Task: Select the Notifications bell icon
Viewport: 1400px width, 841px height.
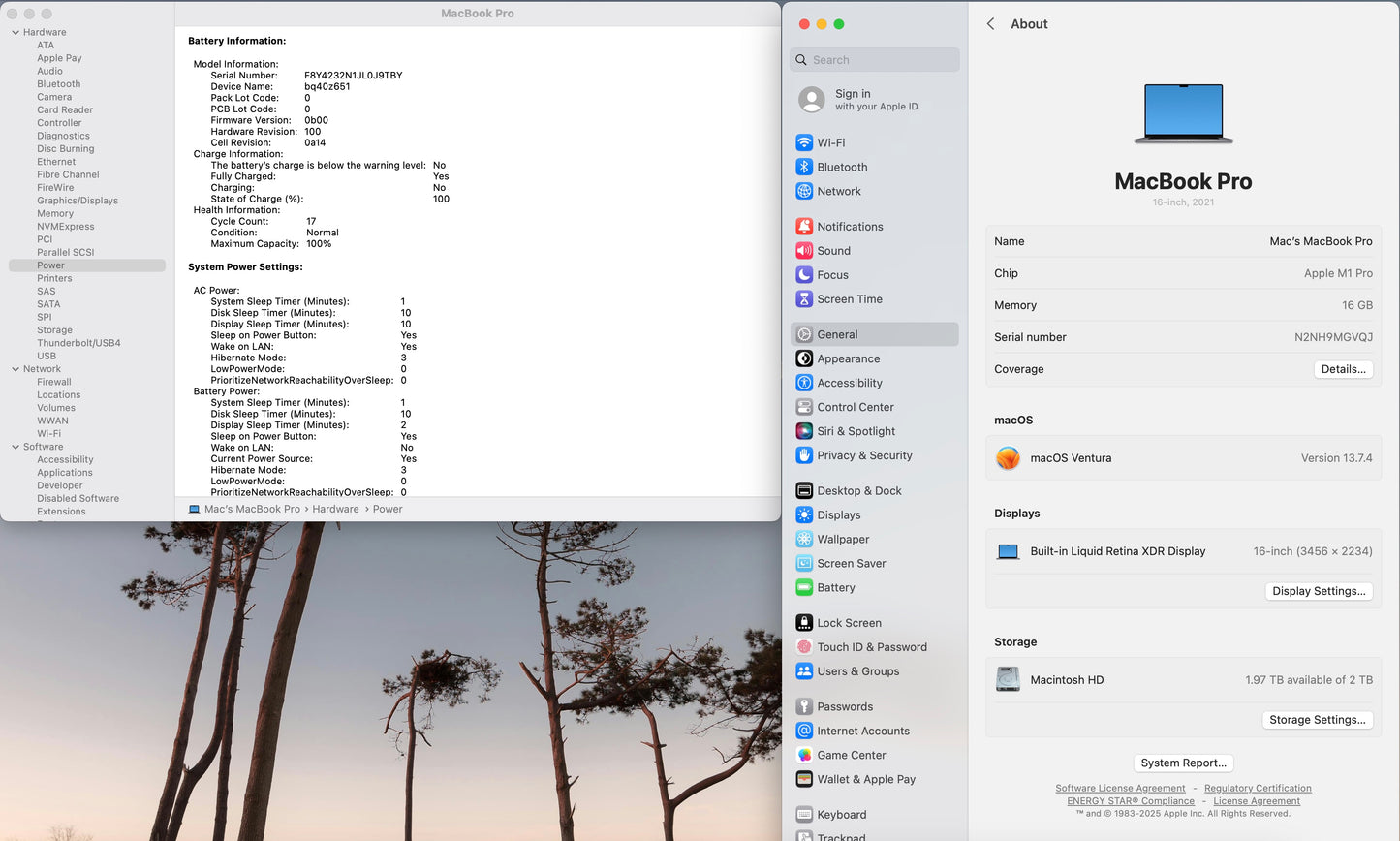Action: point(804,227)
